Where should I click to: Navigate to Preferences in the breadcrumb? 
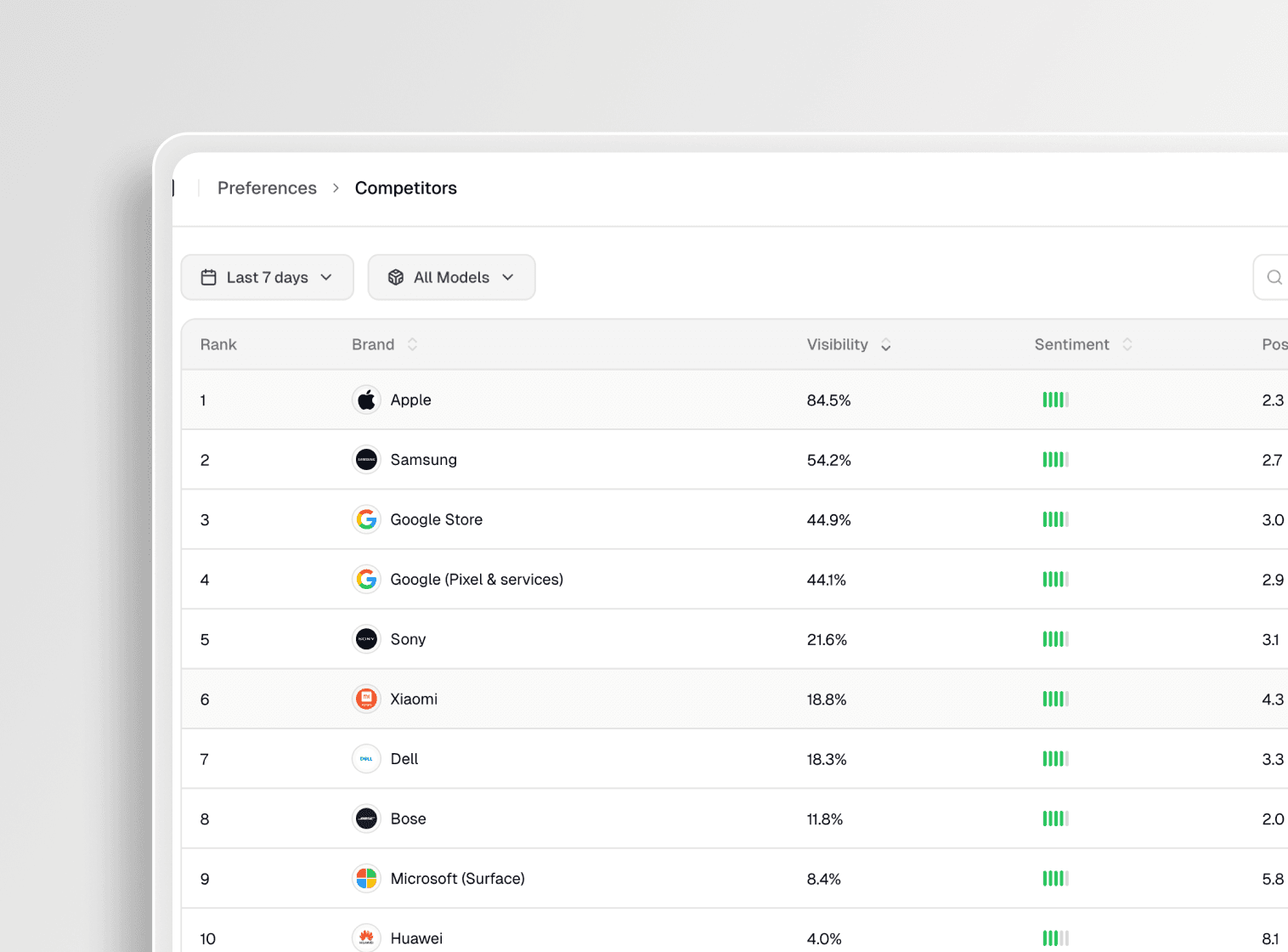(267, 188)
